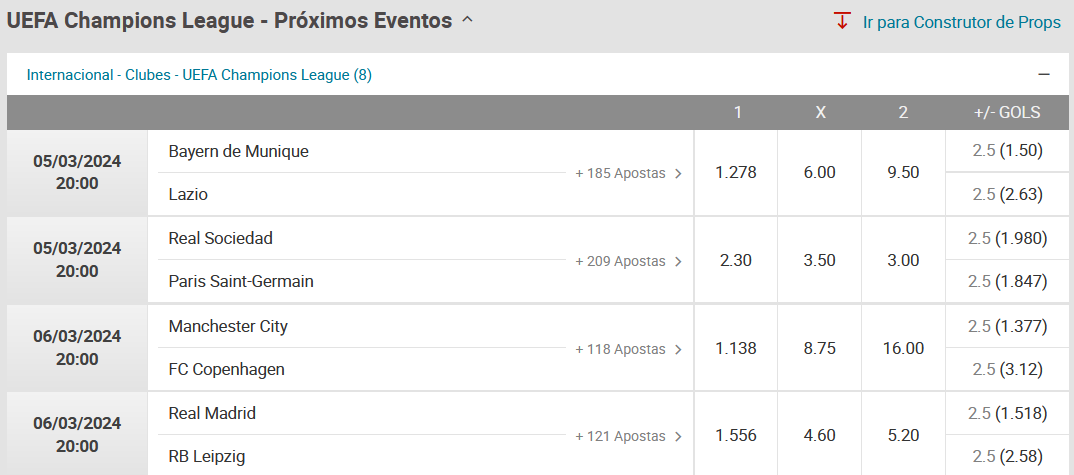Image resolution: width=1074 pixels, height=475 pixels.
Task: Pick FC Copenhagen win odds 16.00
Action: point(903,348)
